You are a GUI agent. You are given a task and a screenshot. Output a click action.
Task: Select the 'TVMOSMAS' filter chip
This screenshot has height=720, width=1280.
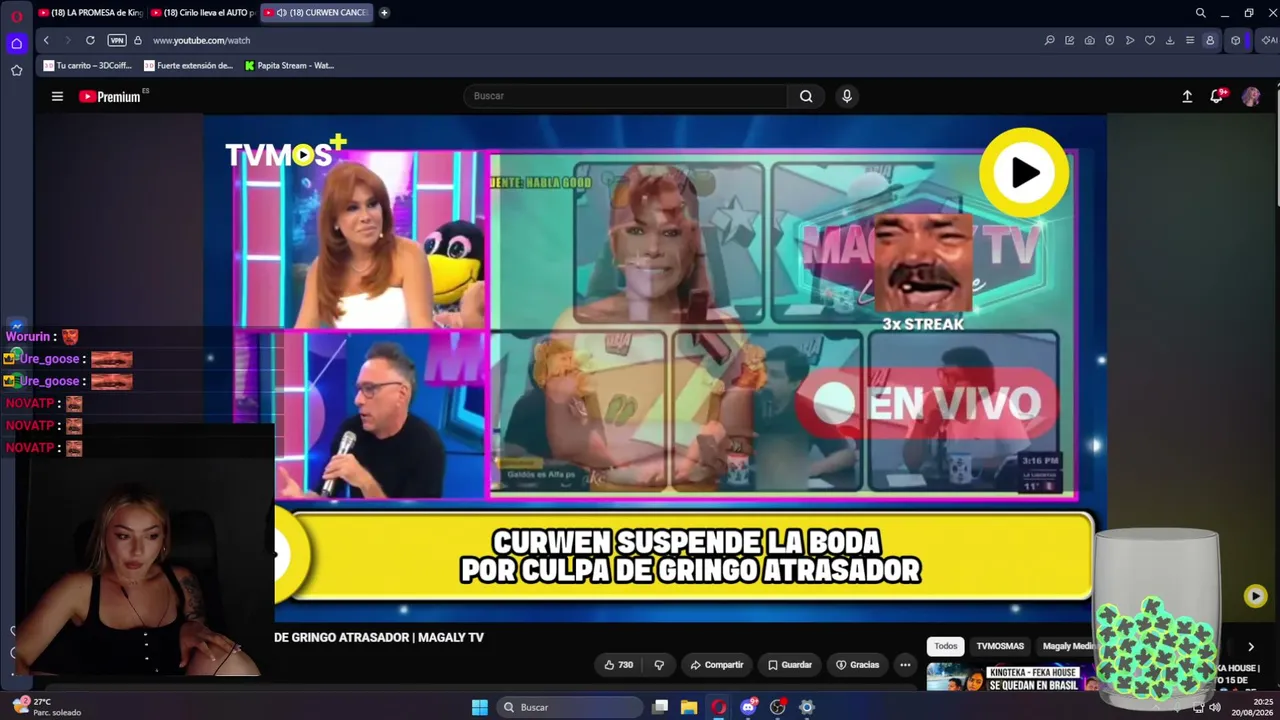1000,646
